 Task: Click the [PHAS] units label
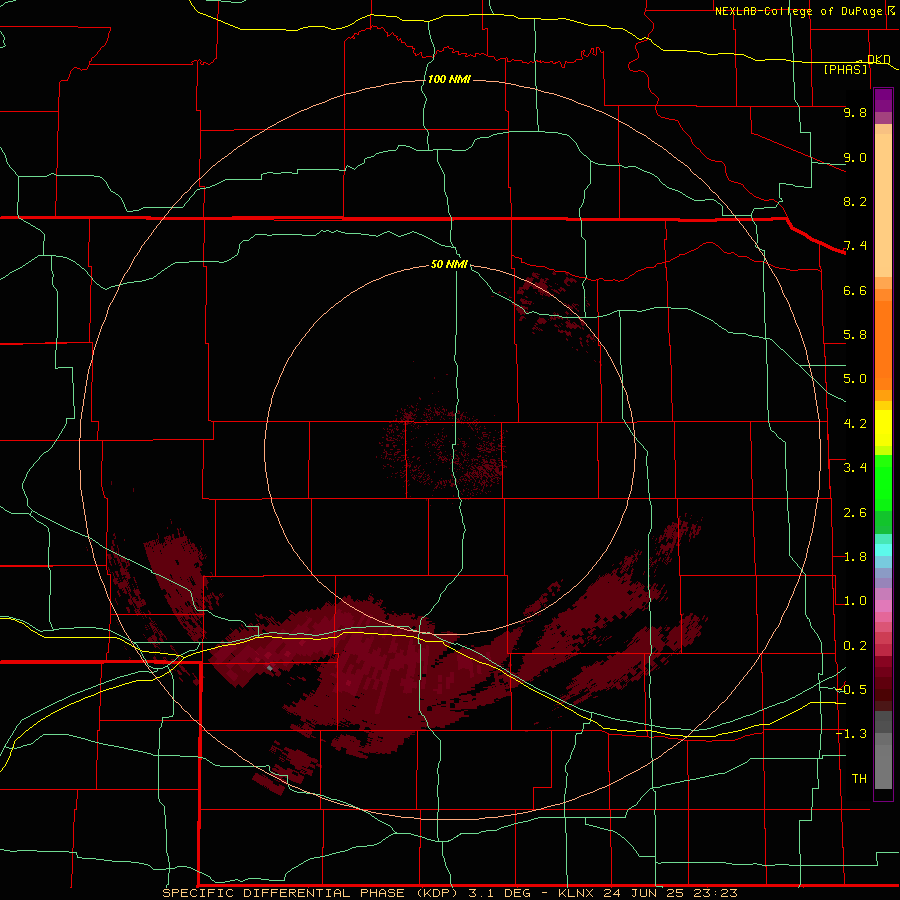pyautogui.click(x=845, y=70)
